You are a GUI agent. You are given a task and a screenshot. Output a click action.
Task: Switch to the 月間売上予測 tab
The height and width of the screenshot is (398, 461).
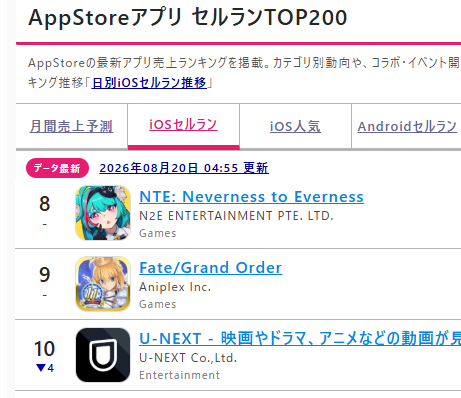click(x=72, y=126)
